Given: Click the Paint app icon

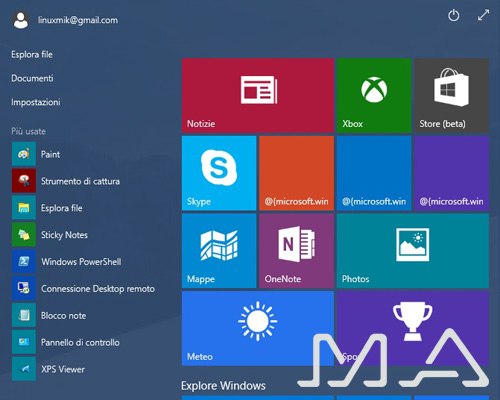Looking at the screenshot, I should tap(24, 154).
